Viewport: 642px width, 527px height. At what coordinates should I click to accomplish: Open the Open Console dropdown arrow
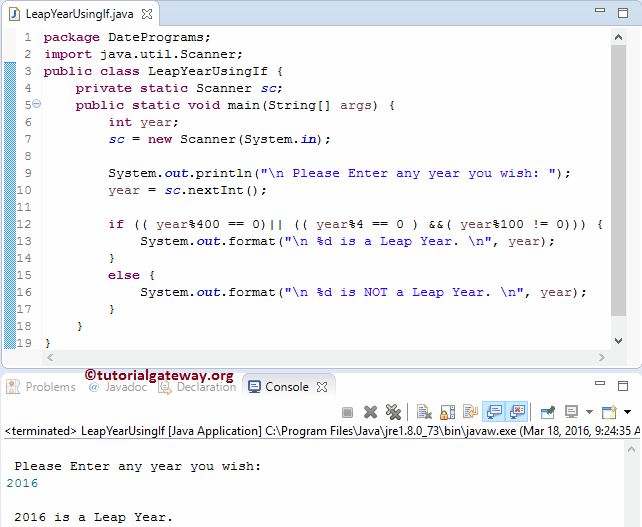(x=627, y=412)
